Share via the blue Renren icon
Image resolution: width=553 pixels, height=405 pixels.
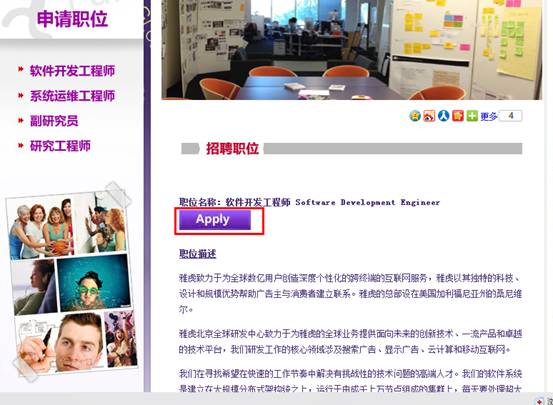click(x=444, y=116)
